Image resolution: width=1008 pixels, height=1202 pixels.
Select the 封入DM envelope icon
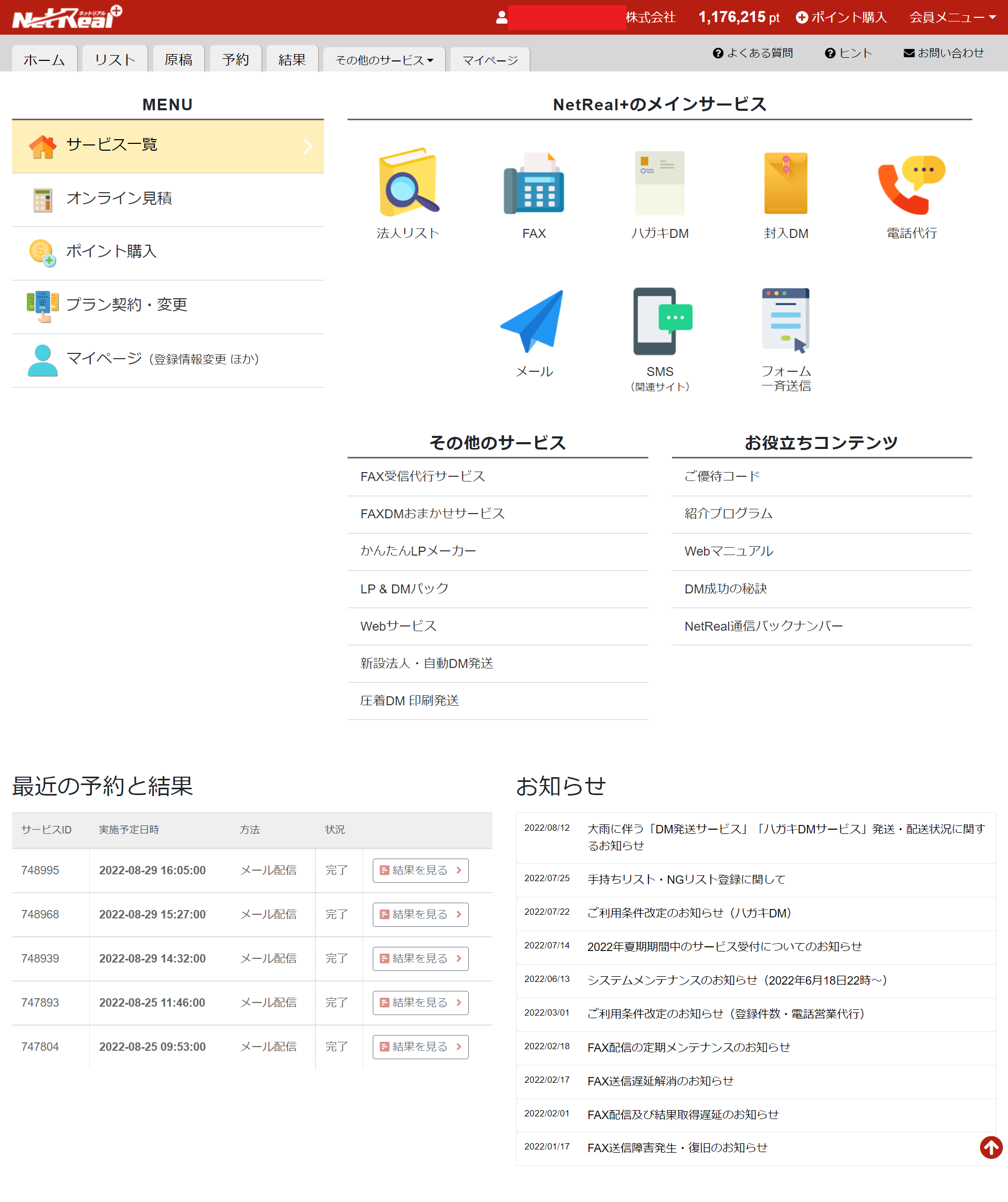tap(785, 183)
